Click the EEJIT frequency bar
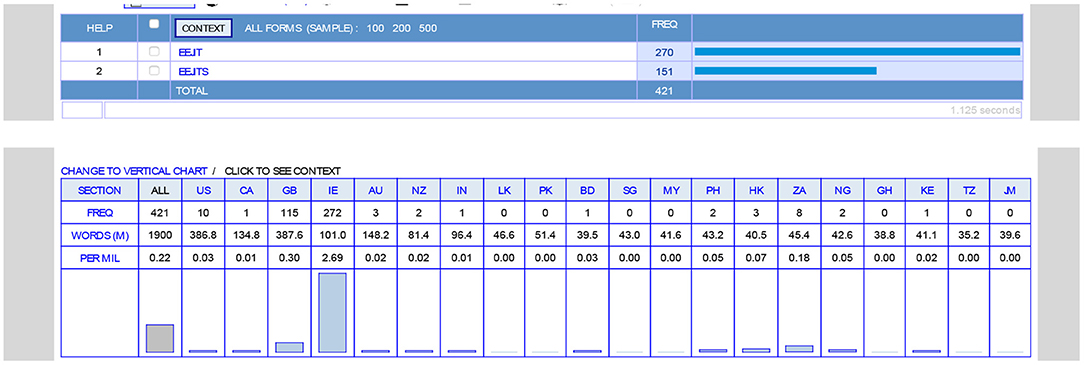The image size is (1084, 365). click(x=857, y=52)
